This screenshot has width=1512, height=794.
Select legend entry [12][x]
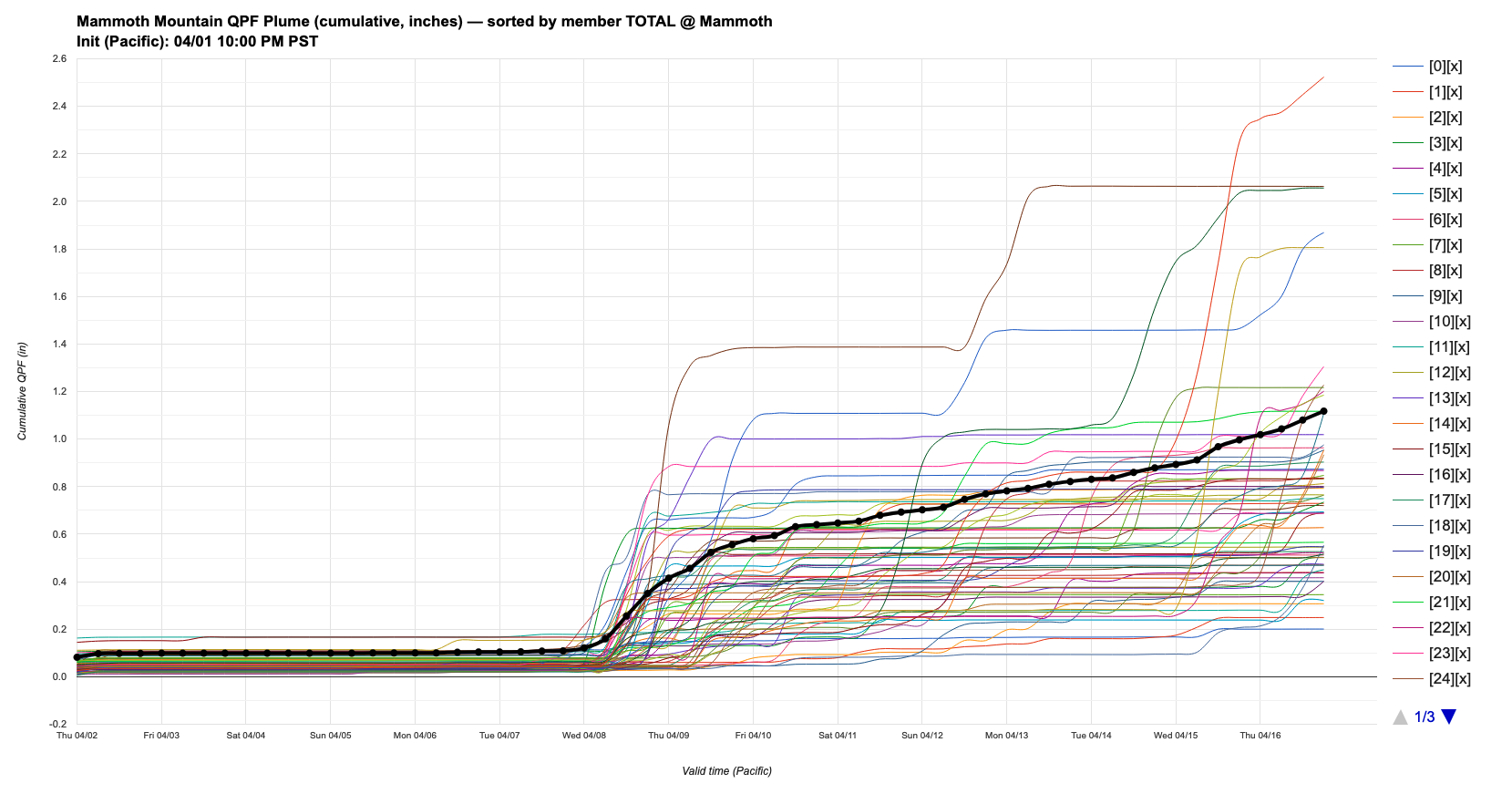click(x=1432, y=373)
